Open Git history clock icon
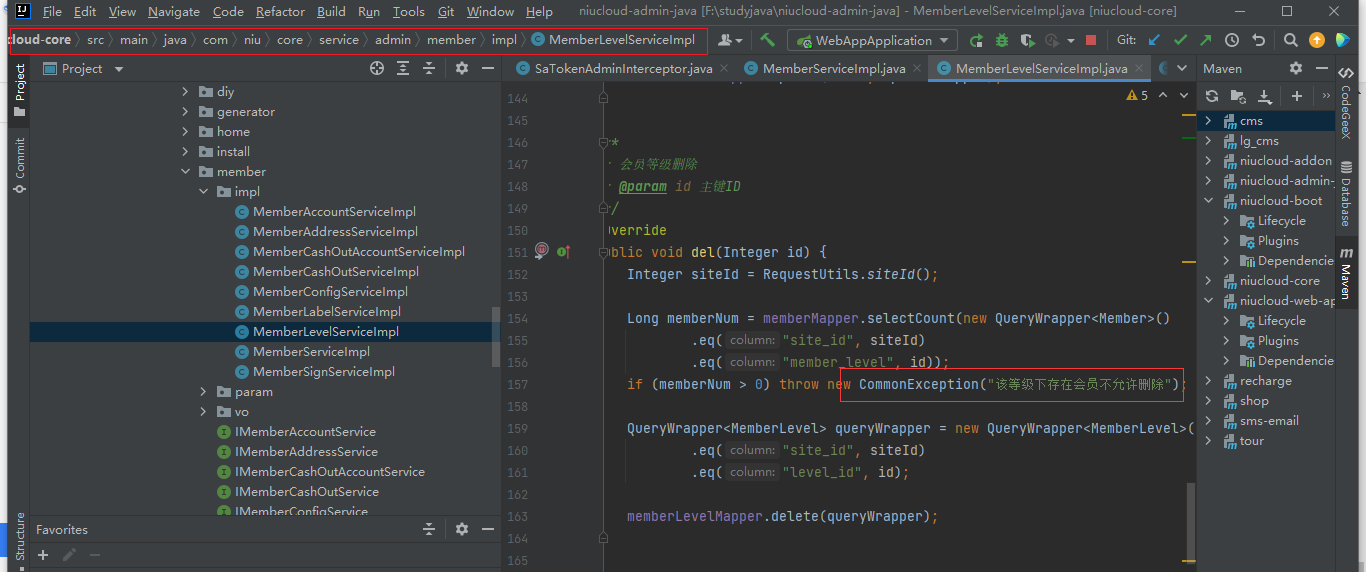This screenshot has height=572, width=1366. tap(1232, 40)
